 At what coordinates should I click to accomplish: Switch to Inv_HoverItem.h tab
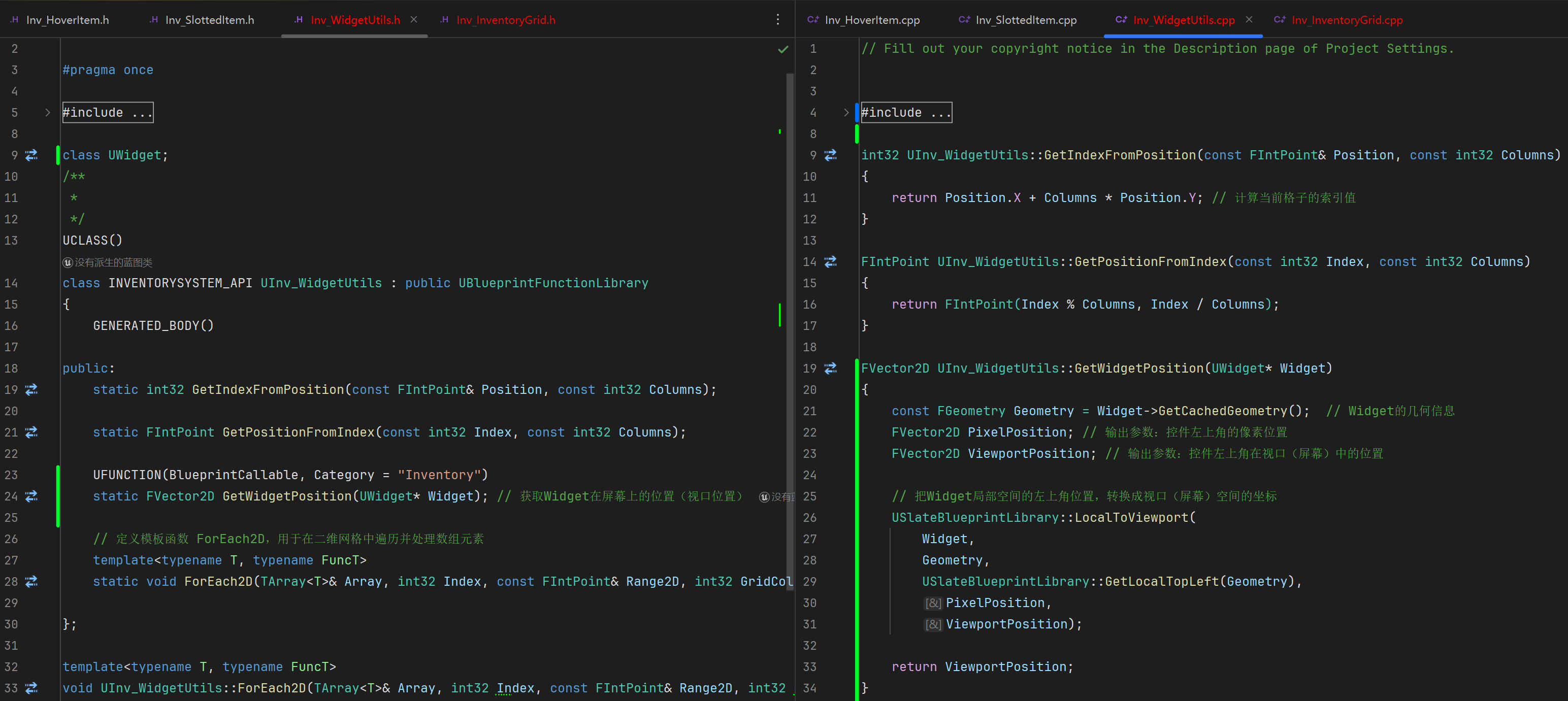[x=67, y=20]
